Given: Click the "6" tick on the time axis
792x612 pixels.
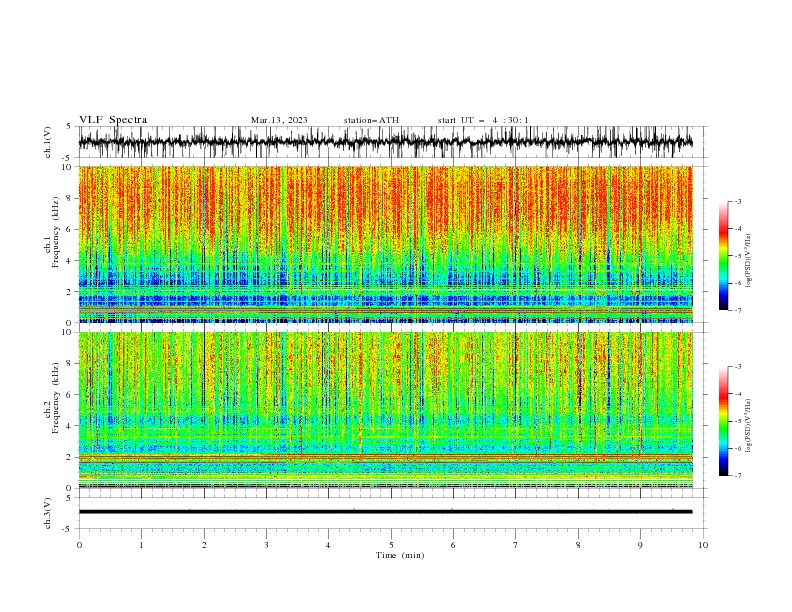Looking at the screenshot, I should click(x=453, y=545).
